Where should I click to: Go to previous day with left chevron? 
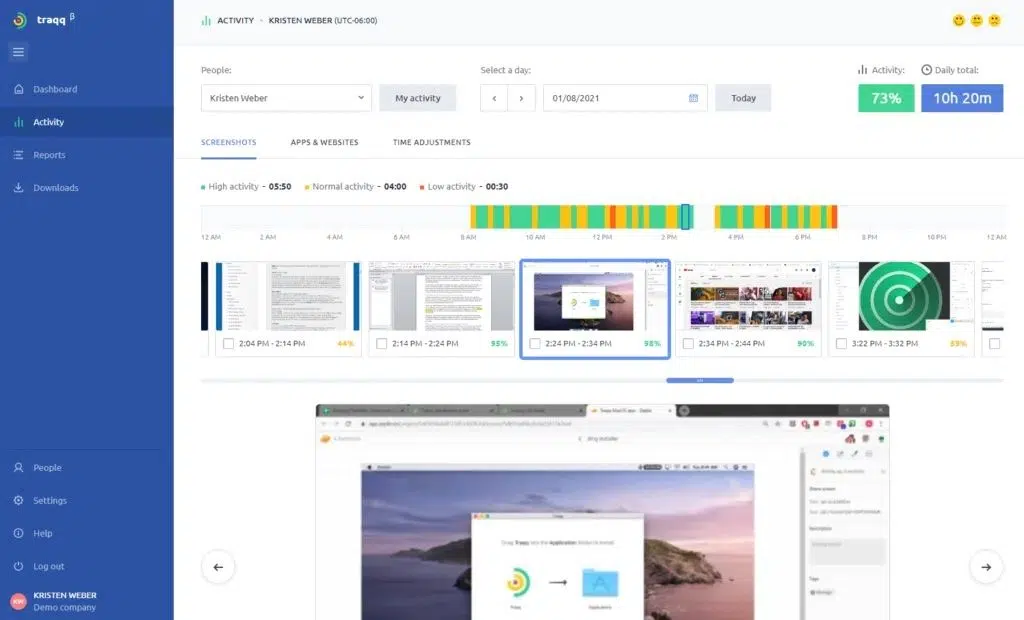click(x=494, y=98)
